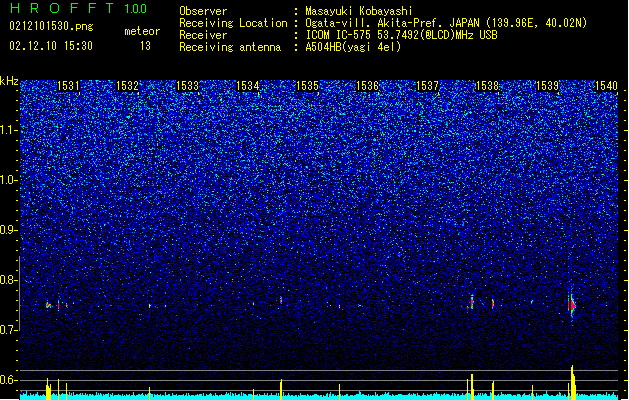This screenshot has width=629, height=400.
Task: Click the 1535 time marker
Action: tap(307, 86)
